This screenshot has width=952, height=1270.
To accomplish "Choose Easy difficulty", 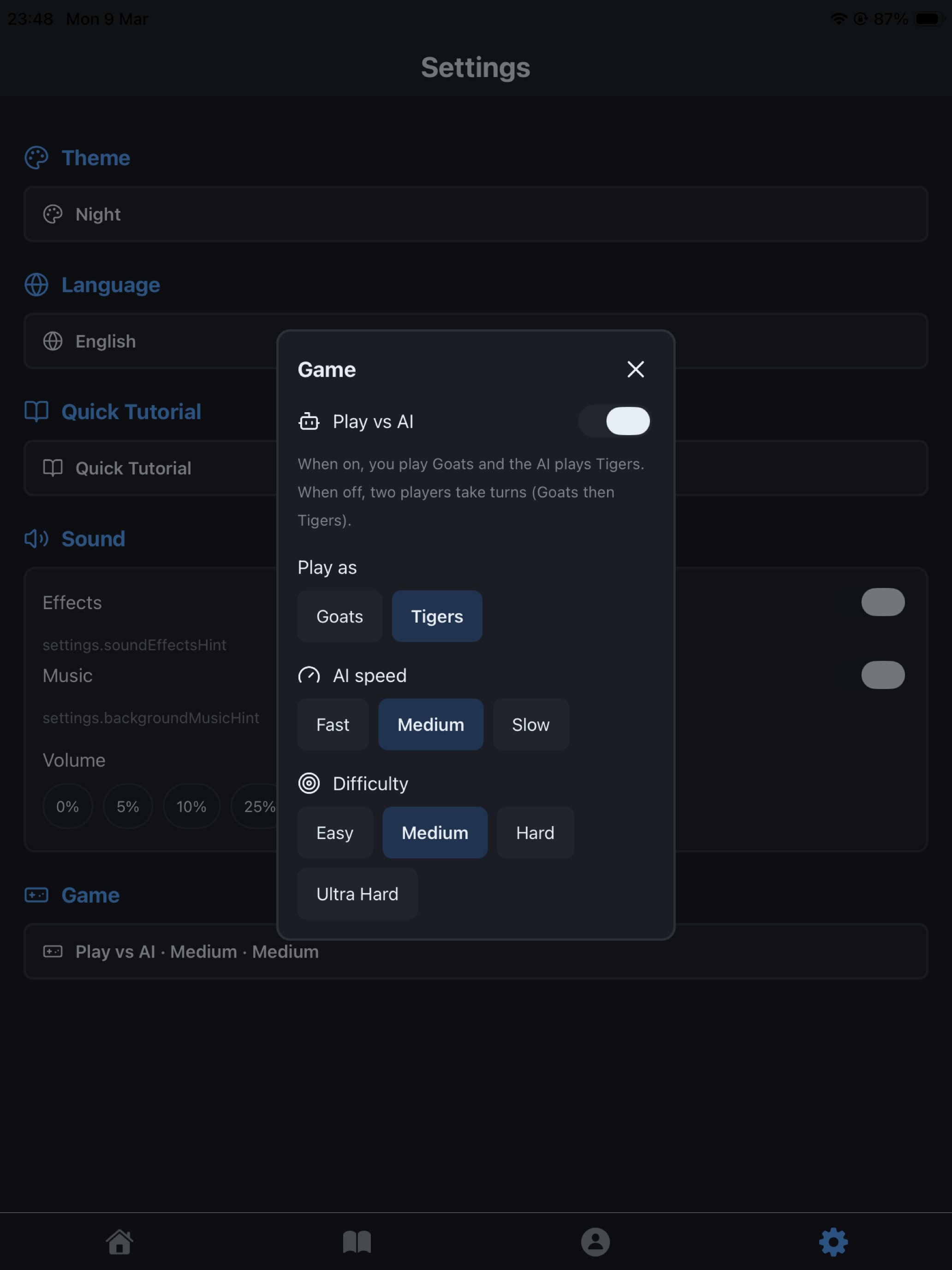I will pos(335,833).
